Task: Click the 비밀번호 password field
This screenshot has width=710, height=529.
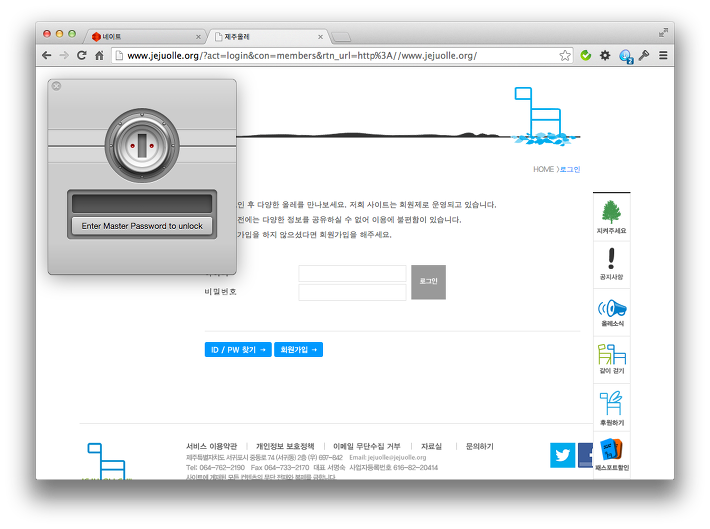Action: point(352,292)
